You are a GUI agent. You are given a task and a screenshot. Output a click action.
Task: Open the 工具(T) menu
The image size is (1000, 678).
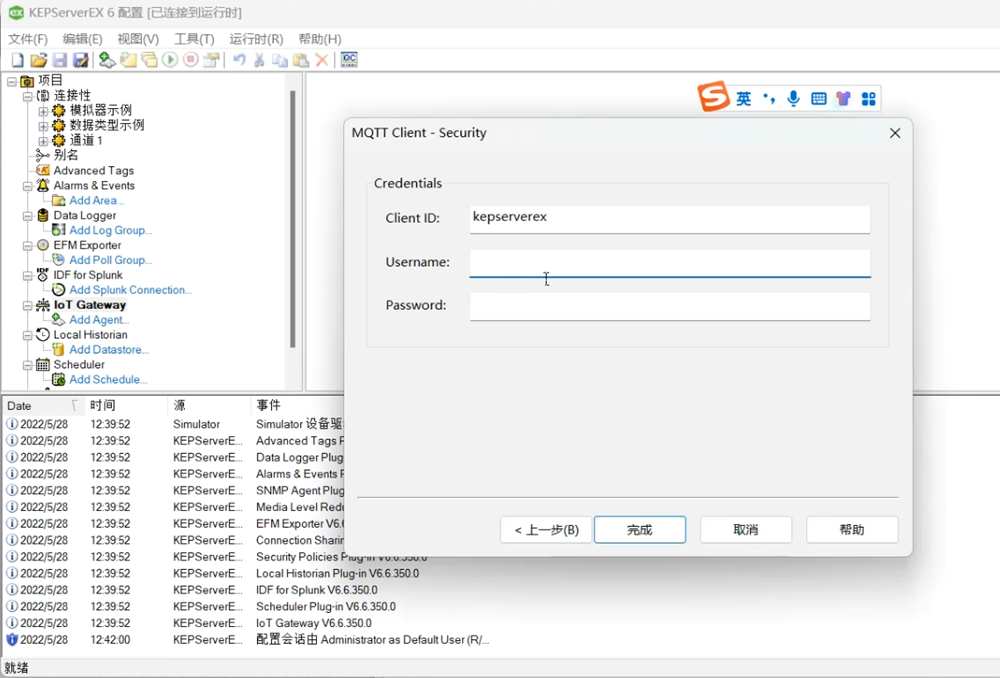(x=194, y=39)
